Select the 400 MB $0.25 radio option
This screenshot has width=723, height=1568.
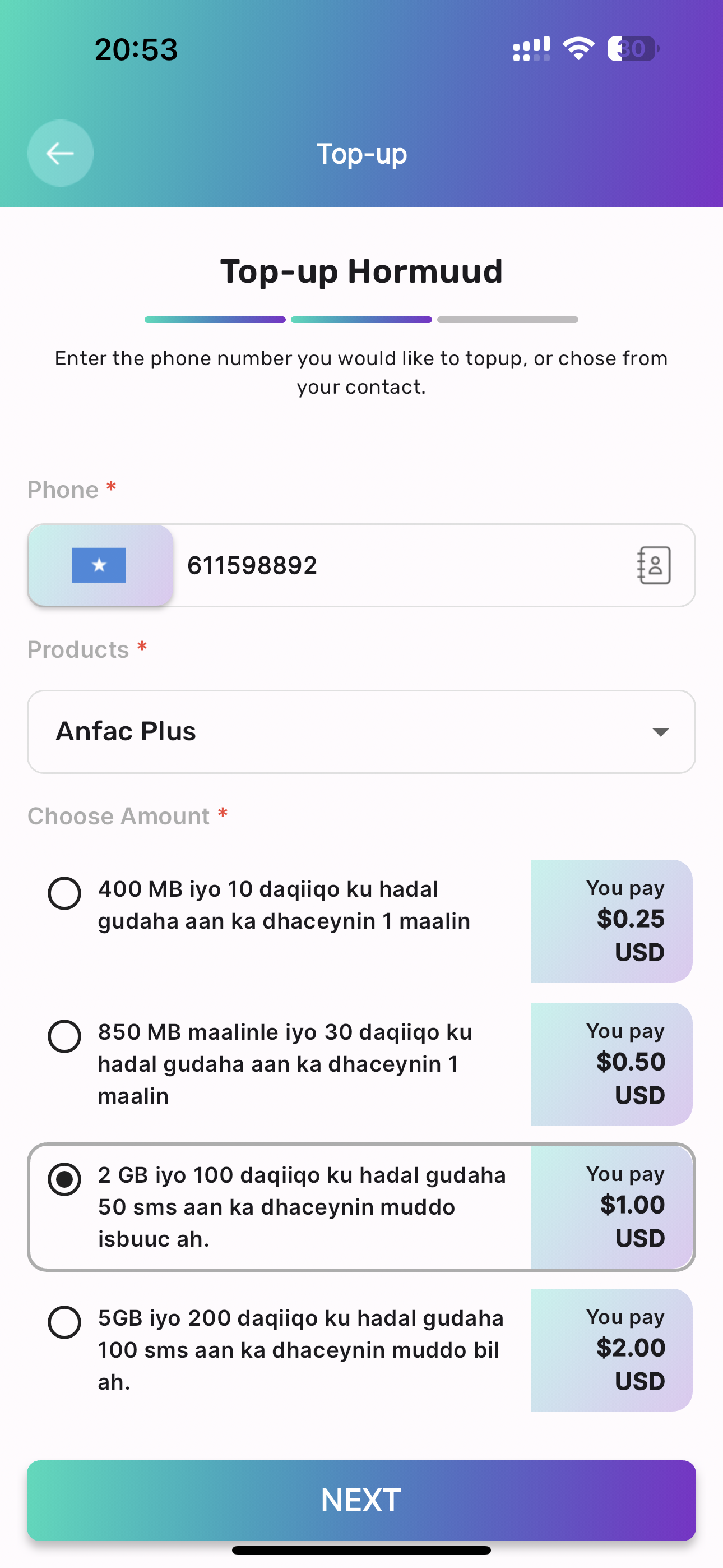[64, 893]
